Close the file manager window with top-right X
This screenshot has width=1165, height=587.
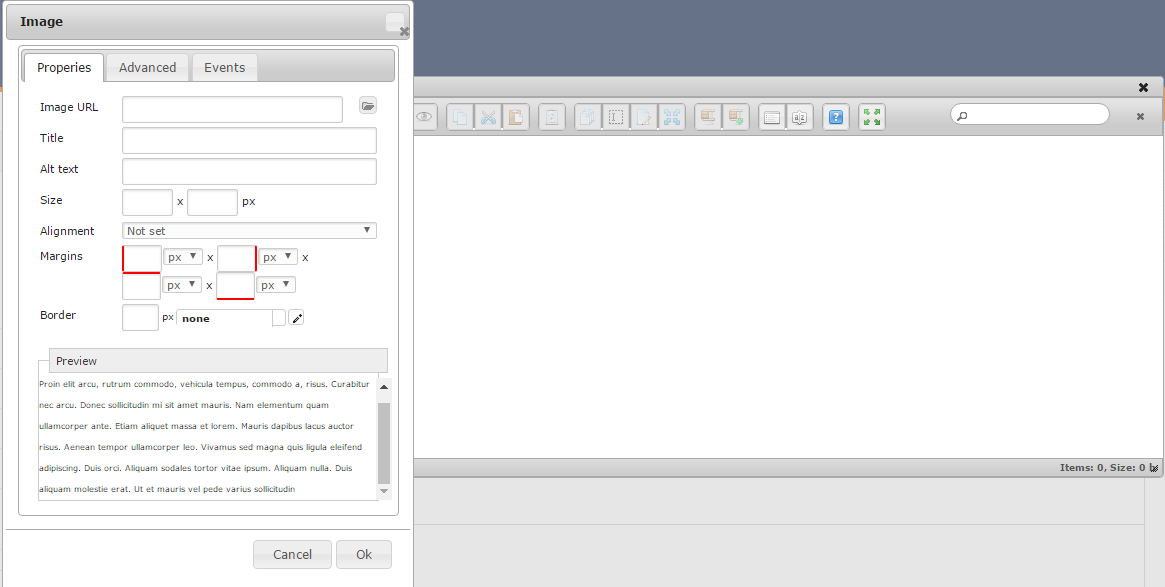click(x=1143, y=88)
